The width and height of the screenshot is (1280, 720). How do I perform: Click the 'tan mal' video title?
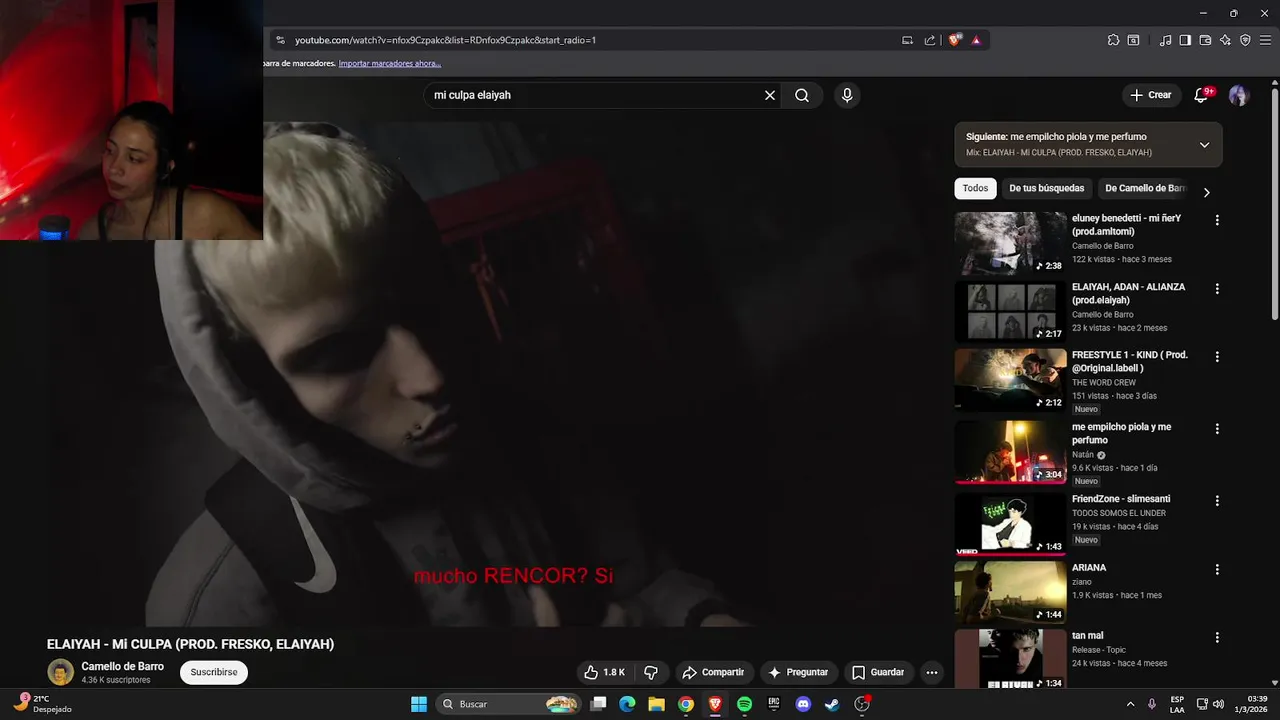pos(1088,635)
